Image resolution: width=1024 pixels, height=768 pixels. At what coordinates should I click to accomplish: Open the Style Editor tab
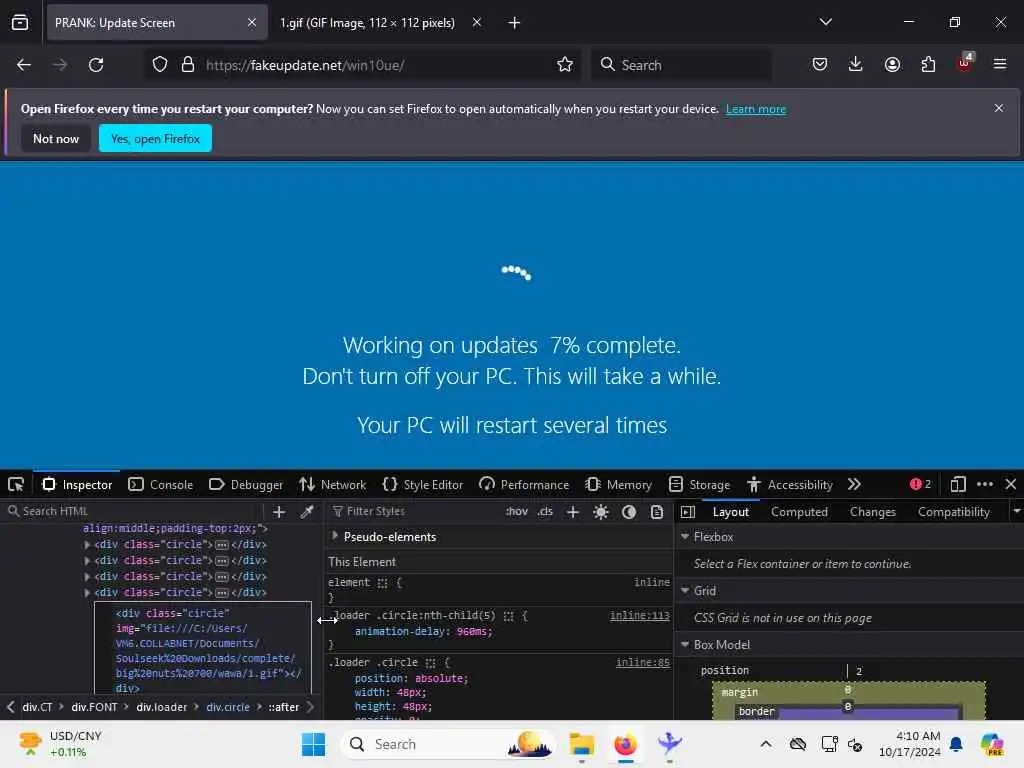tap(423, 485)
